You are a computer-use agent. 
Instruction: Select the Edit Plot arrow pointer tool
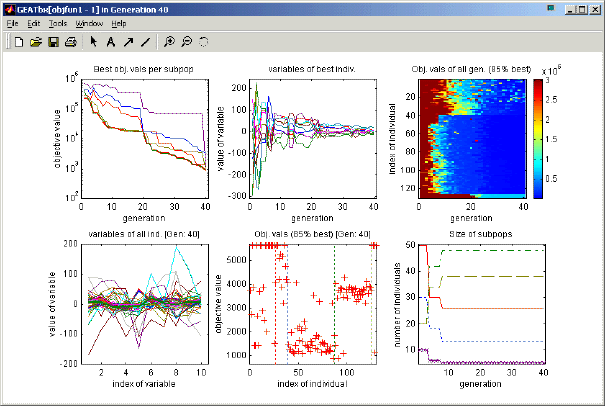tap(94, 42)
